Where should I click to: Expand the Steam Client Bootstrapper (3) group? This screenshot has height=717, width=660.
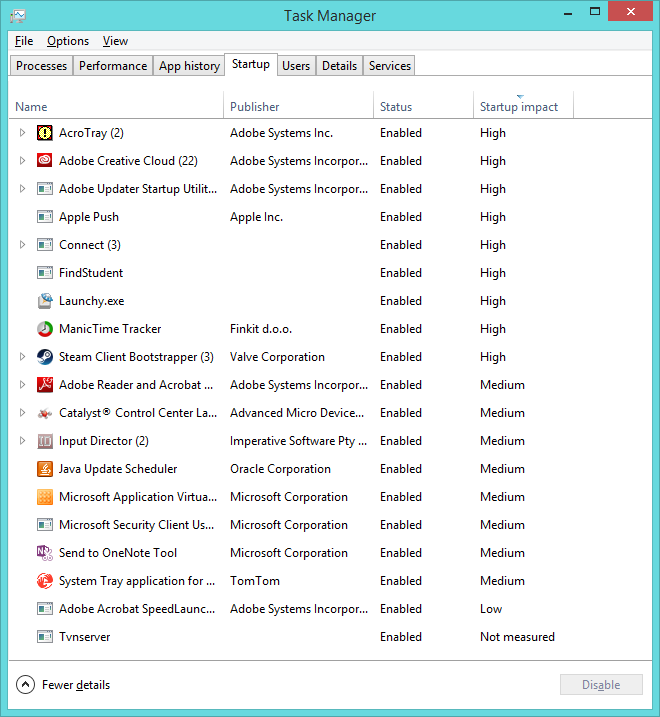22,357
